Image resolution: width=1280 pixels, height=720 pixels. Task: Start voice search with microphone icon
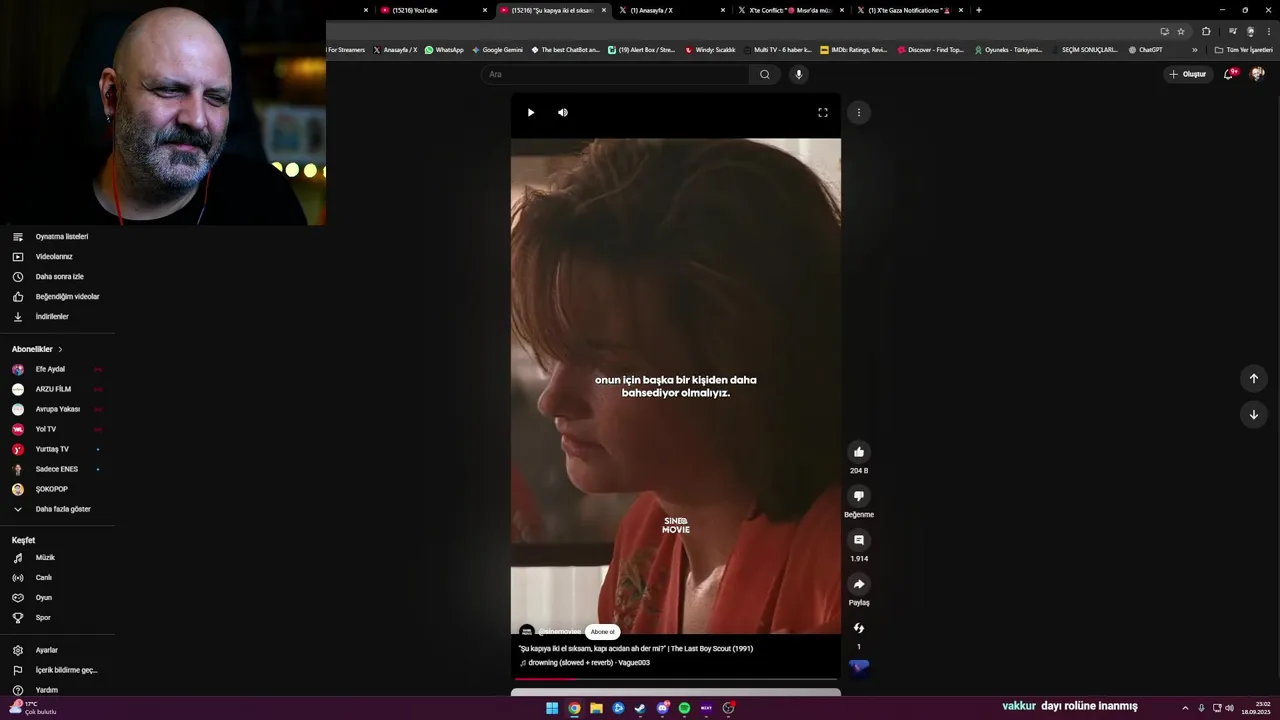[x=798, y=74]
